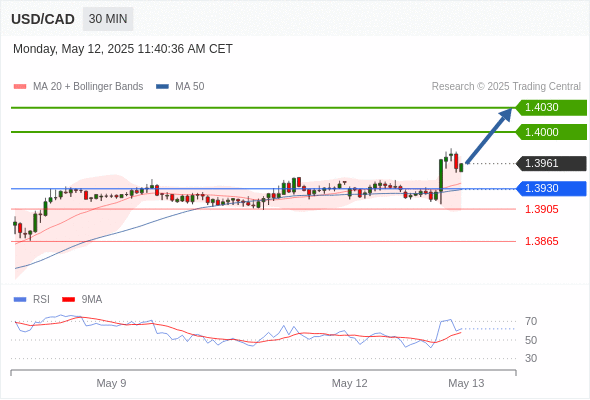Screen dimensions: 590x400
Task: Select the 1.4000 green resistance tag
Action: pos(551,132)
